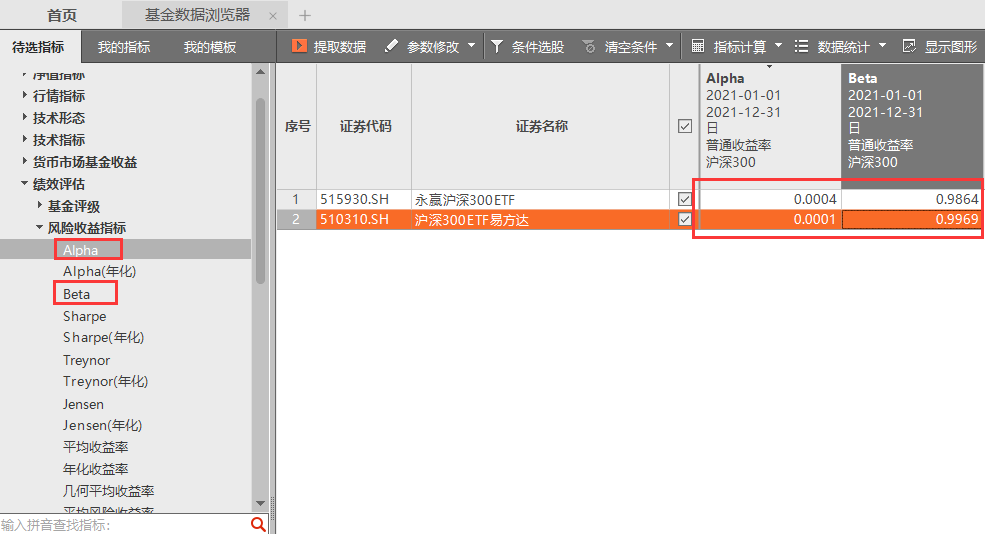Select the Alpha indicator in tree
Image resolution: width=985 pixels, height=534 pixels.
(80, 250)
